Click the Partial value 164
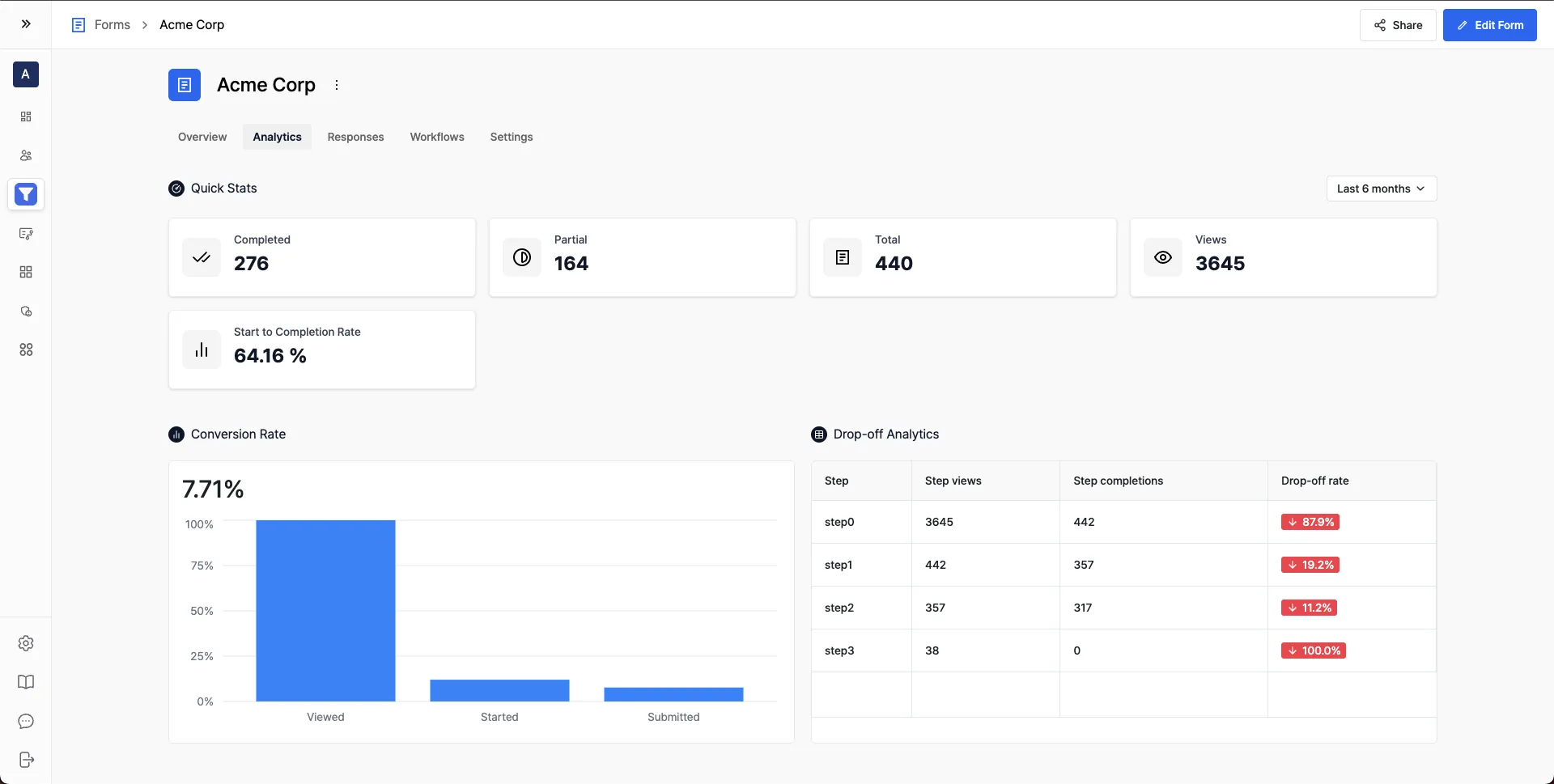Viewport: 1554px width, 784px height. click(571, 264)
